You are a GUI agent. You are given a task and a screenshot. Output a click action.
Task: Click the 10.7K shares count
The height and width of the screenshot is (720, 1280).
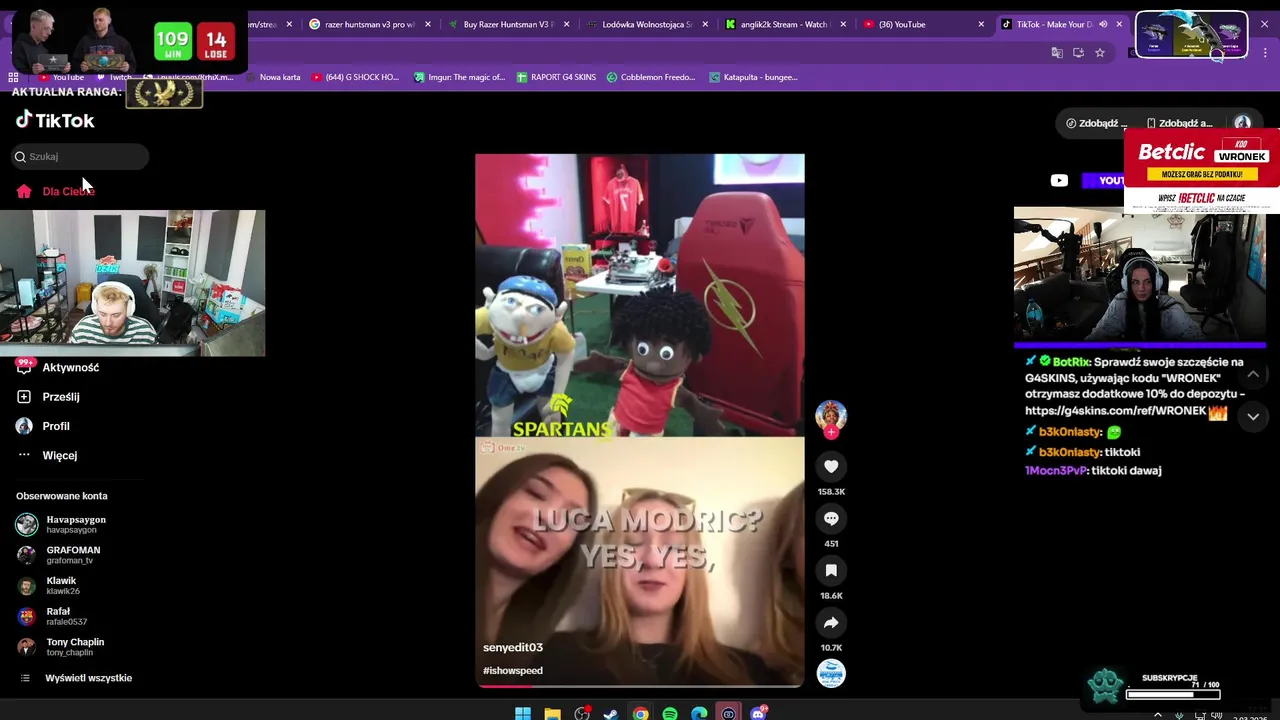(x=831, y=648)
